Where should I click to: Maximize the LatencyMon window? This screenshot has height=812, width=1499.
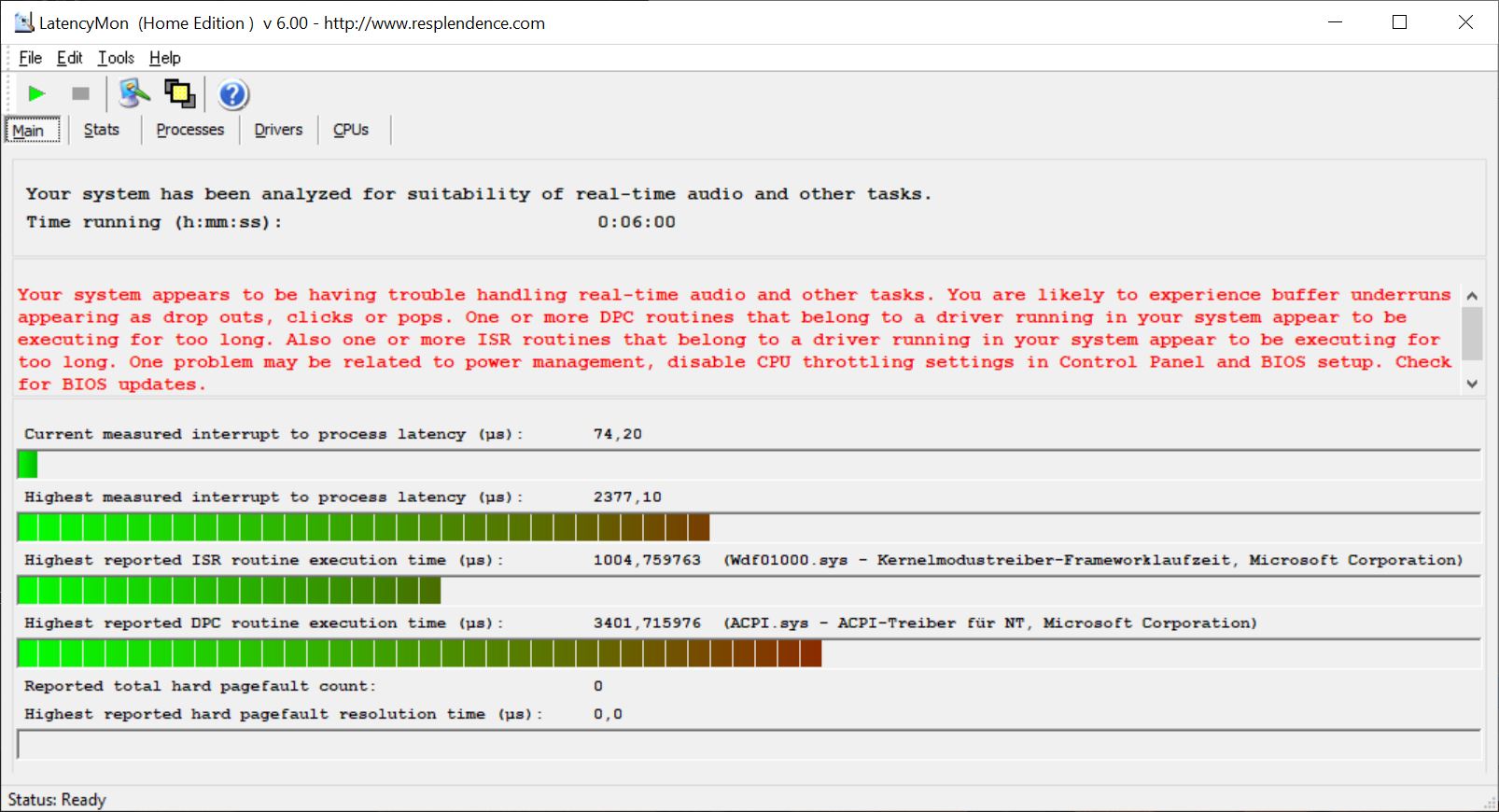pos(1399,22)
